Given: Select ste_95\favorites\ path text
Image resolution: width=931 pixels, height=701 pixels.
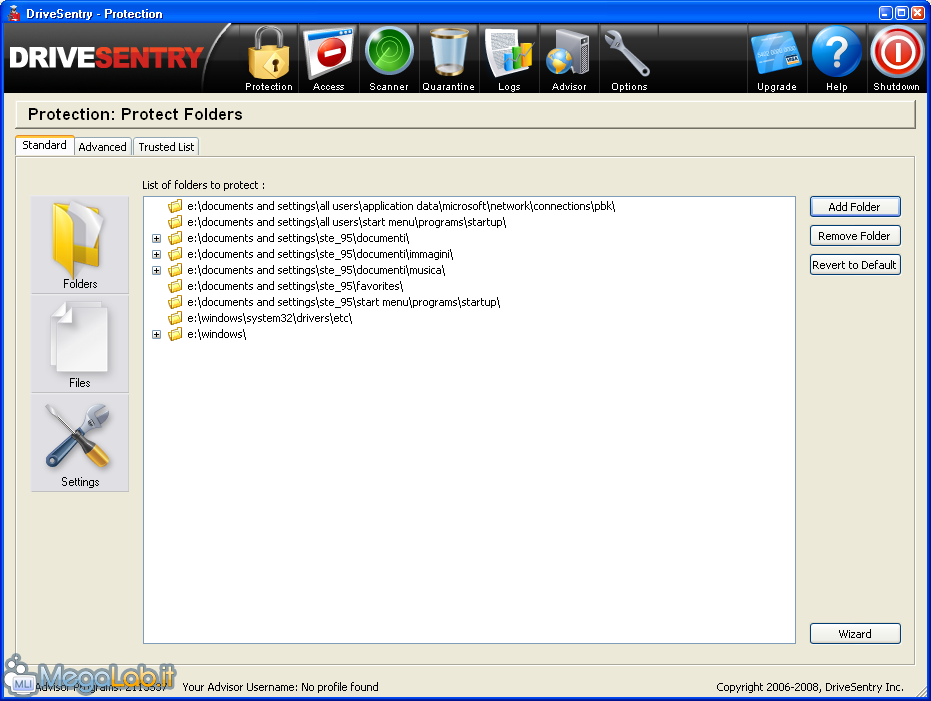Looking at the screenshot, I should coord(295,286).
